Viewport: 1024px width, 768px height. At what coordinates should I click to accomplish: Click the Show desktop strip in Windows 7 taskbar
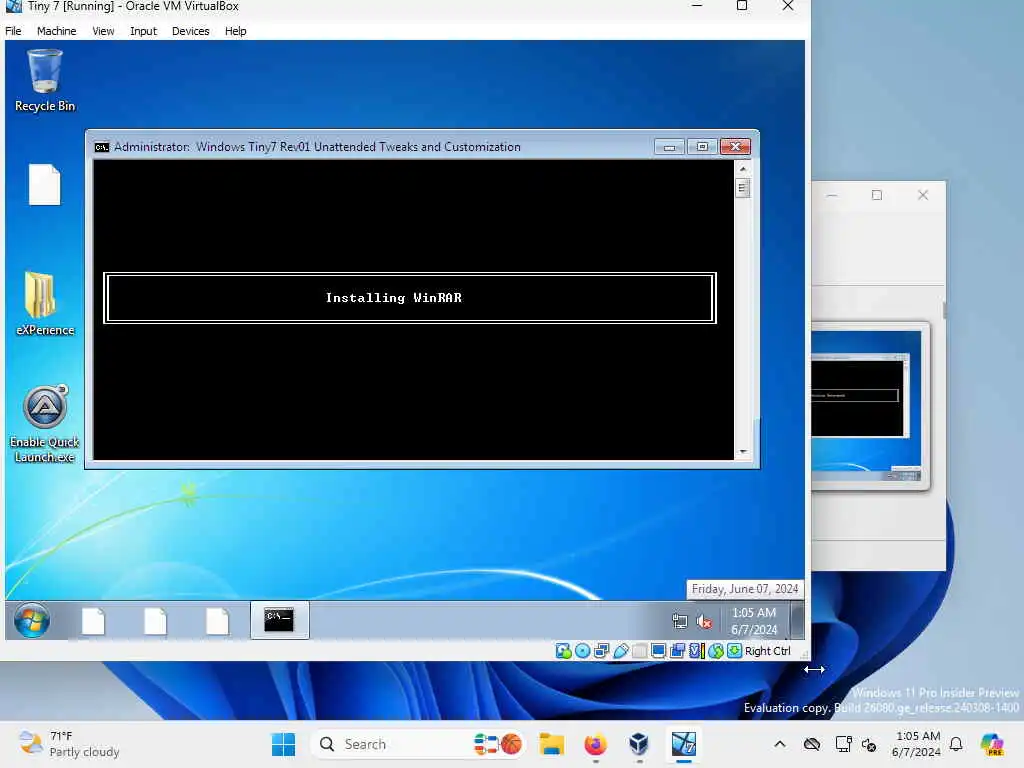click(797, 620)
